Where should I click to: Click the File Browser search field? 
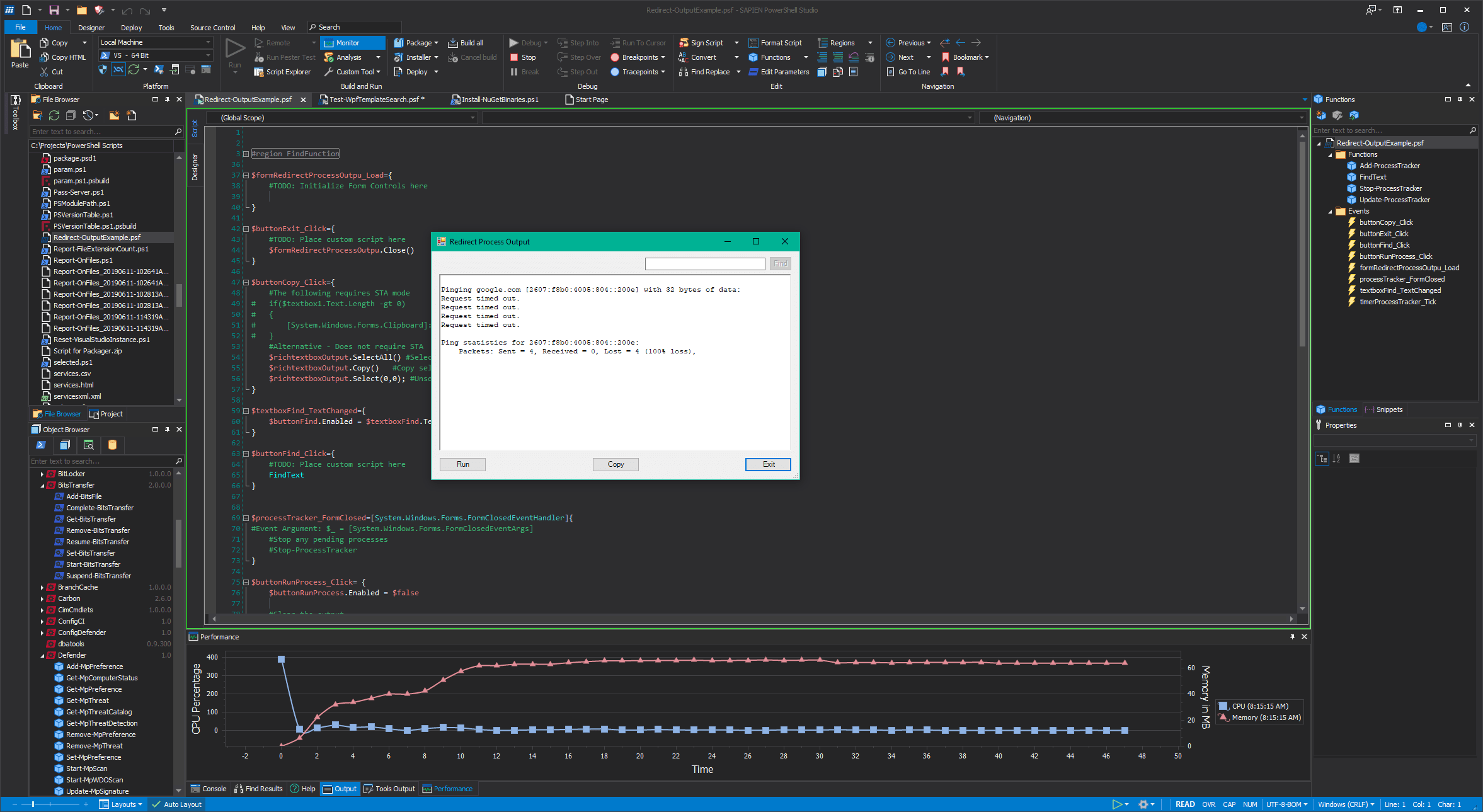coord(106,132)
